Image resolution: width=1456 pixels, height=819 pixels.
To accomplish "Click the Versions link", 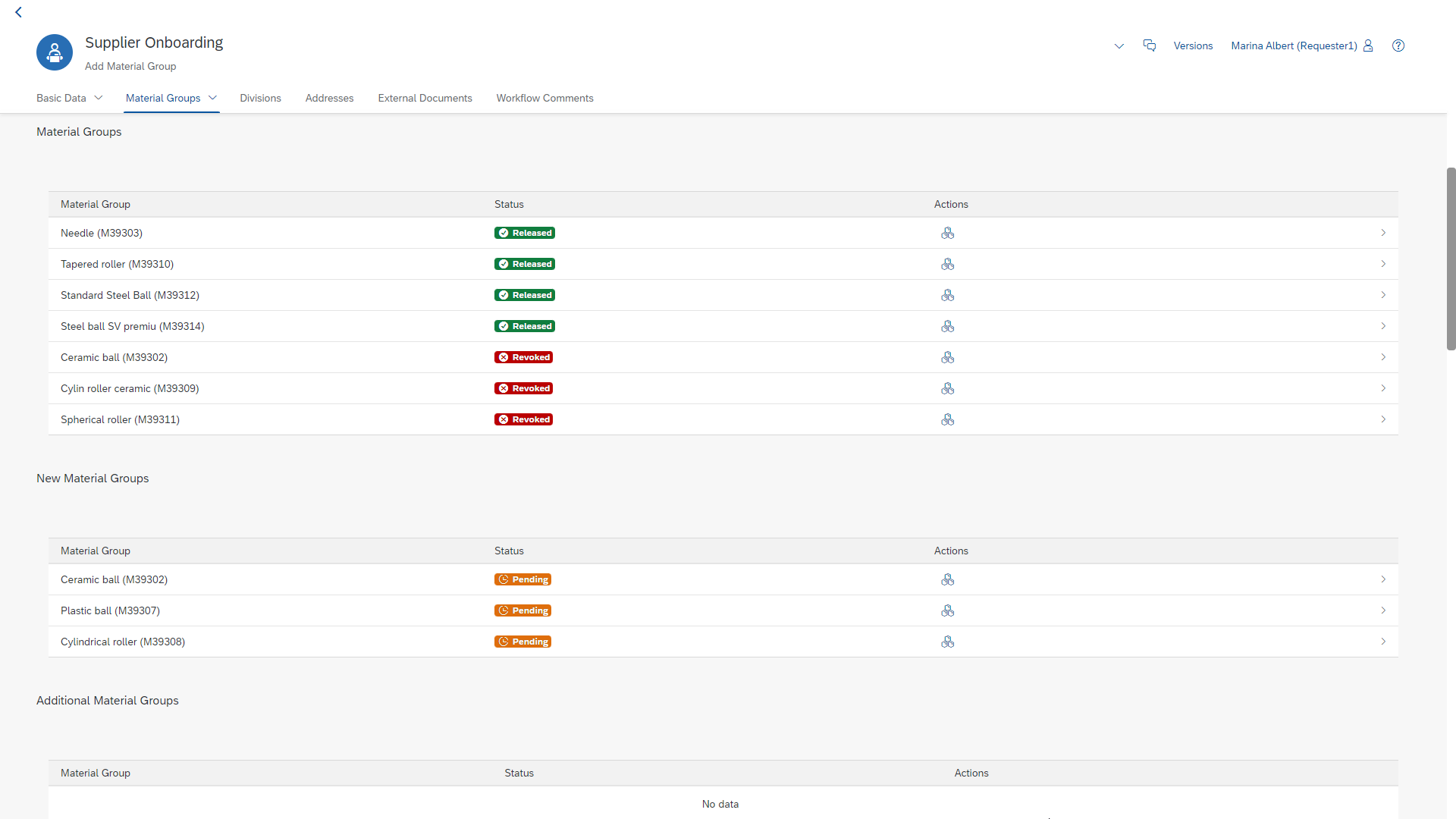I will pyautogui.click(x=1193, y=45).
